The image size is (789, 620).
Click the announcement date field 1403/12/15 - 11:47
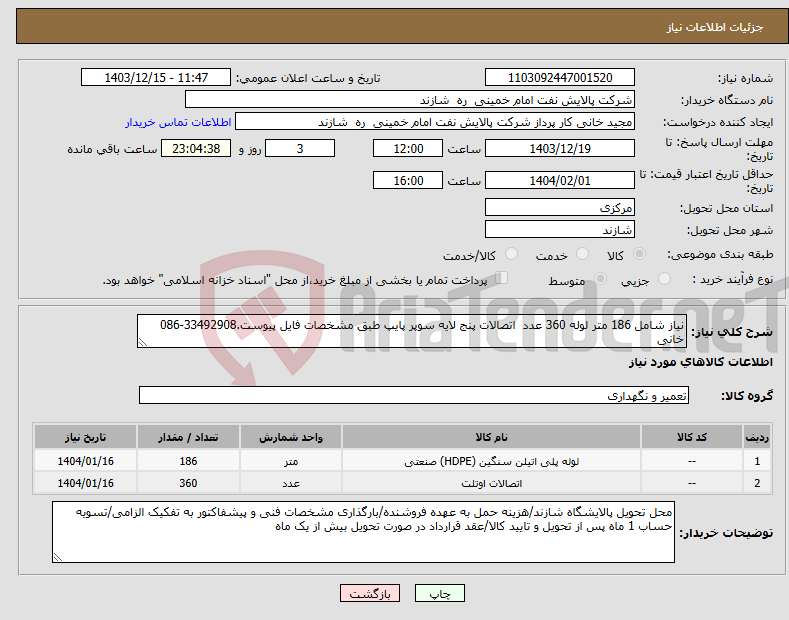[x=156, y=78]
